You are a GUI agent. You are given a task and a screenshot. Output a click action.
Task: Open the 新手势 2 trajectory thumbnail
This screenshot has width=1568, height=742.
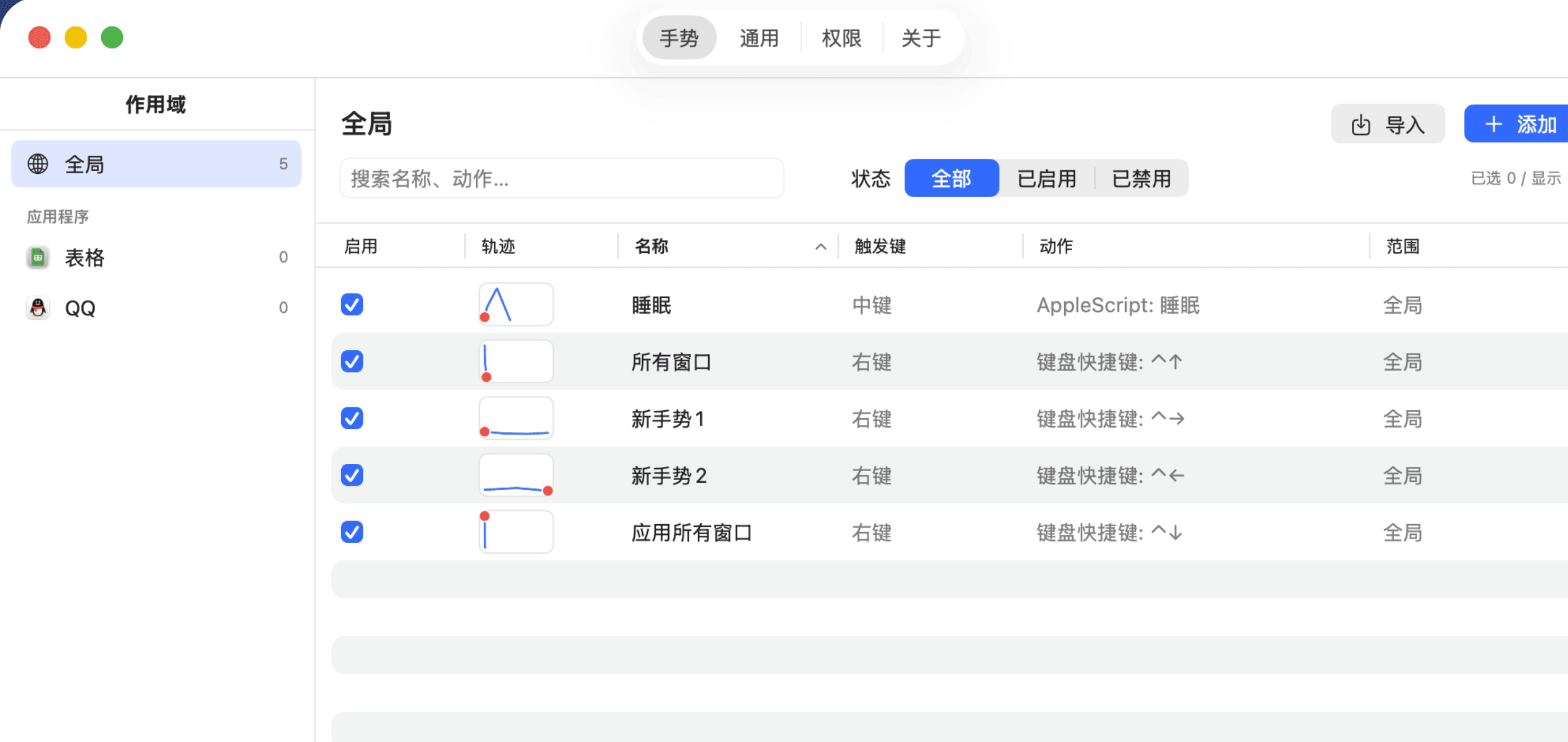516,475
